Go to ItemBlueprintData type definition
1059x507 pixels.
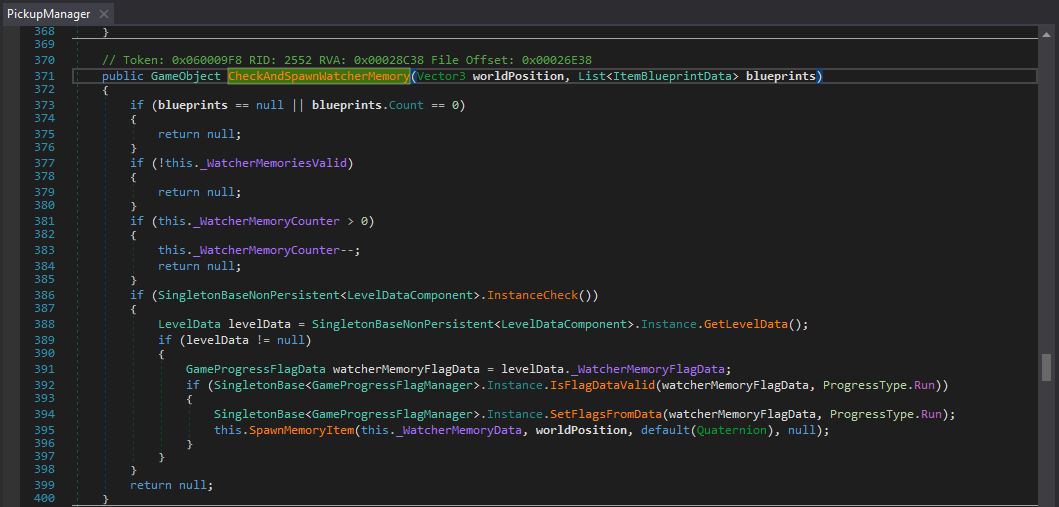[672, 76]
